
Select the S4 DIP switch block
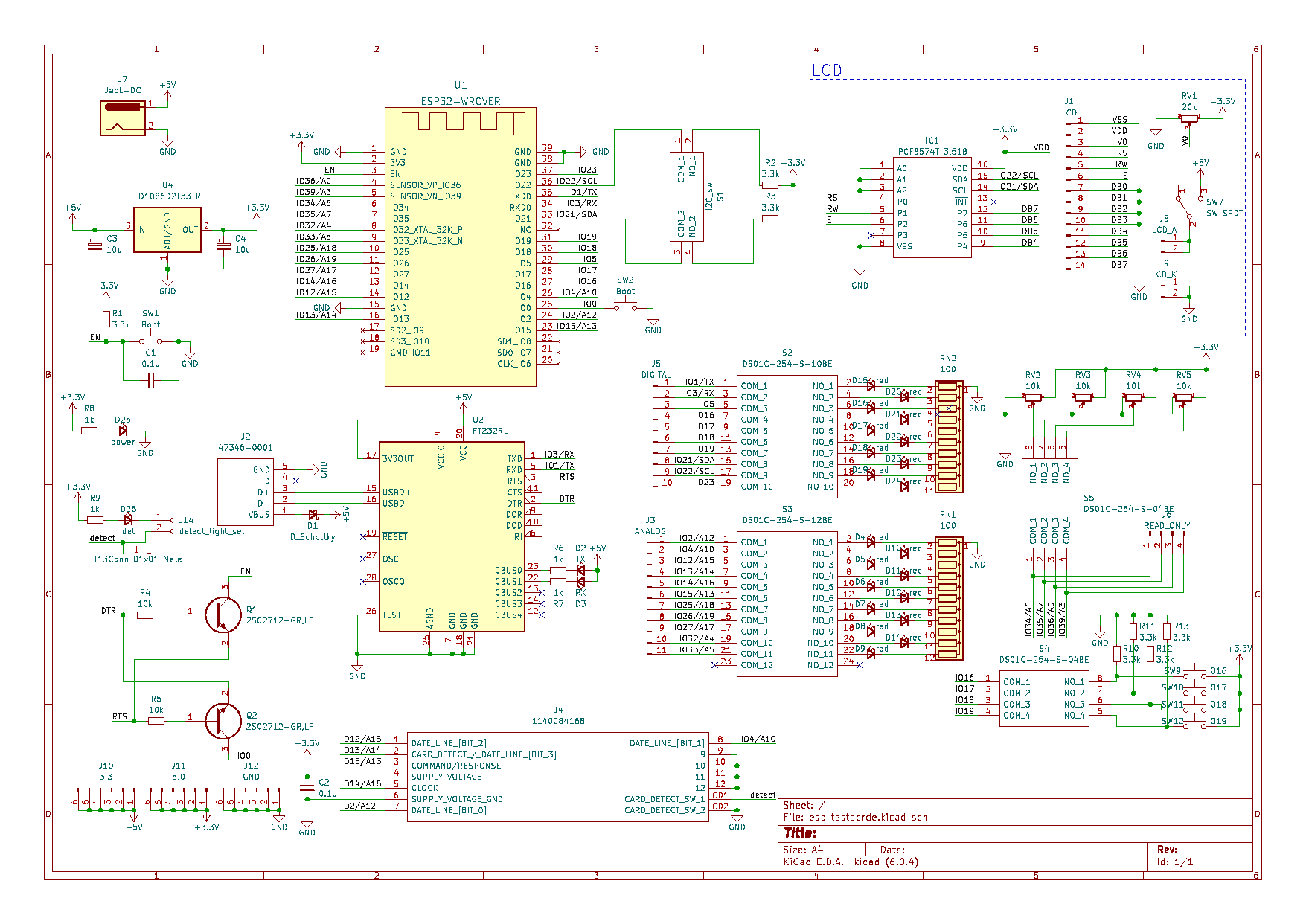tap(1043, 698)
